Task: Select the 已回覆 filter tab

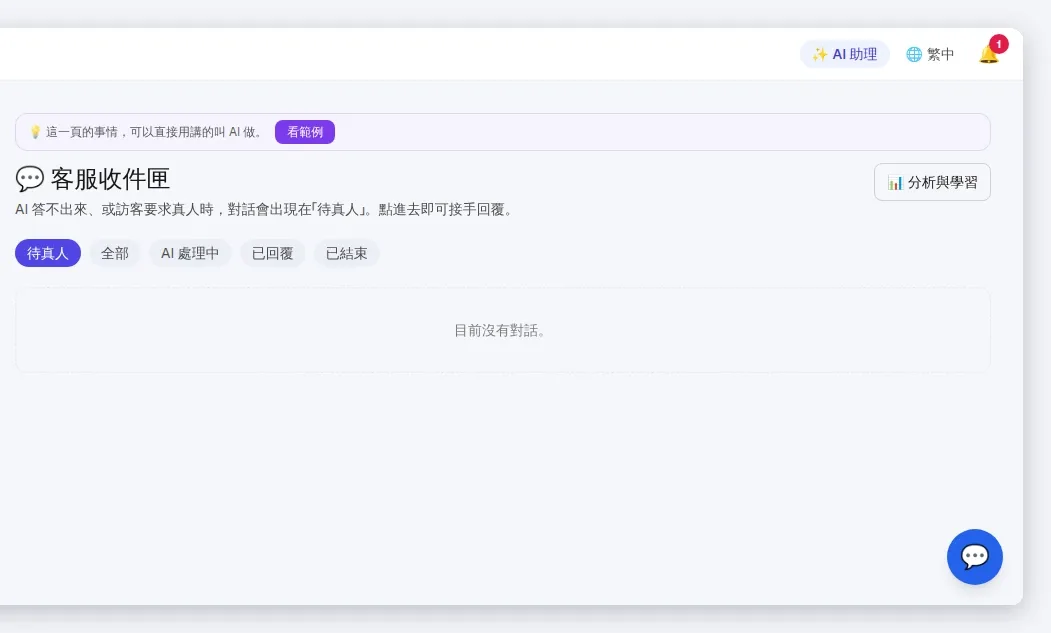Action: (x=273, y=253)
